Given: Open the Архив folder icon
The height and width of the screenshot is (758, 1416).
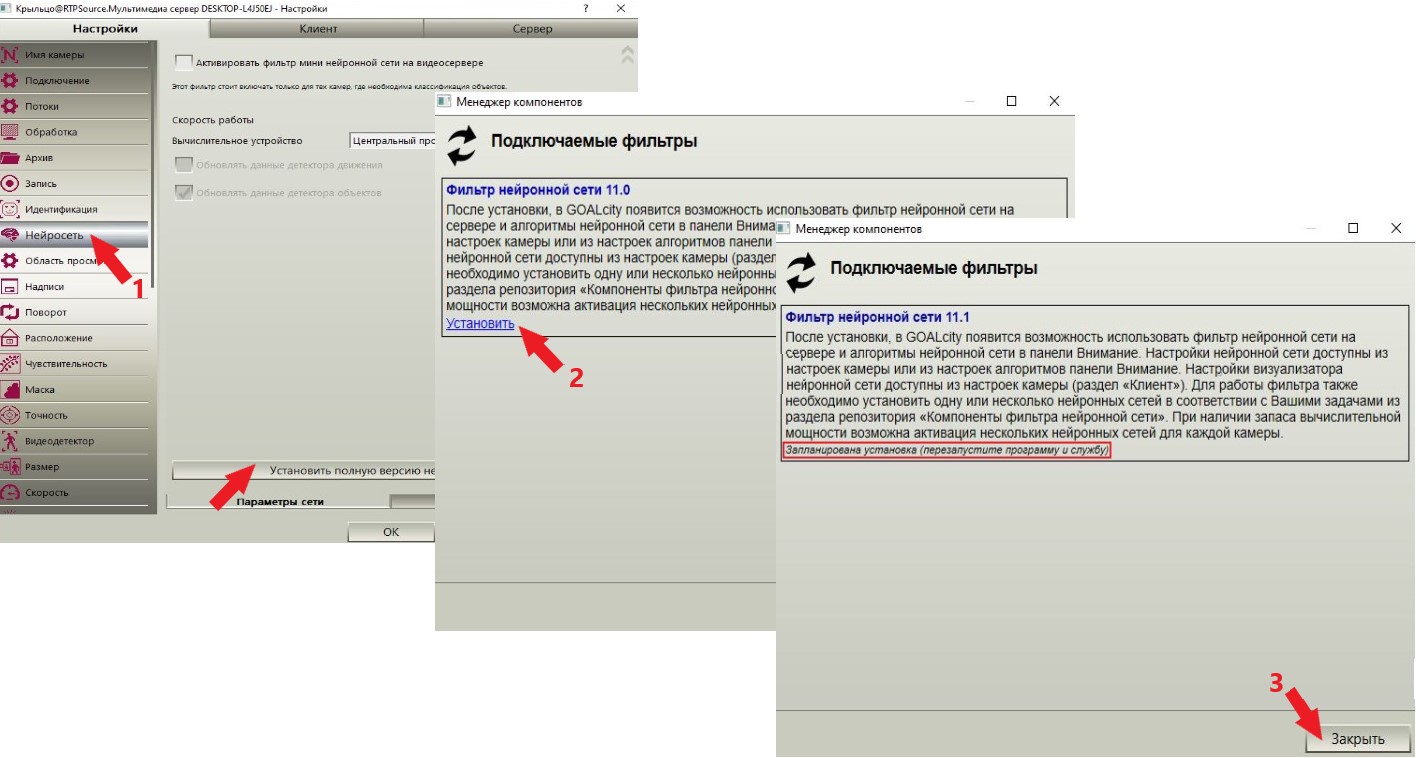Looking at the screenshot, I should 10,157.
